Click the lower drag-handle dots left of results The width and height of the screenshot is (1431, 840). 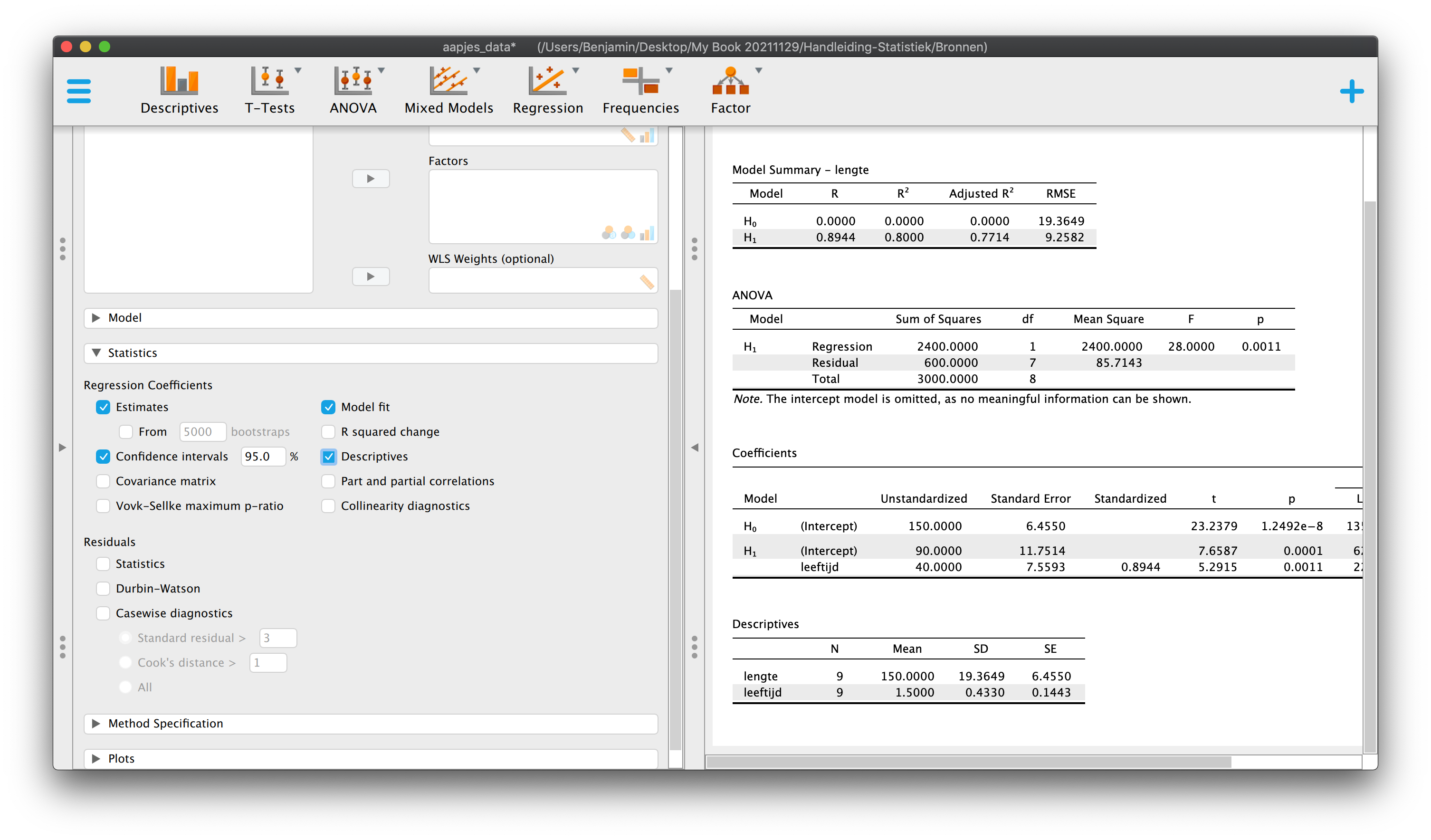tap(695, 647)
